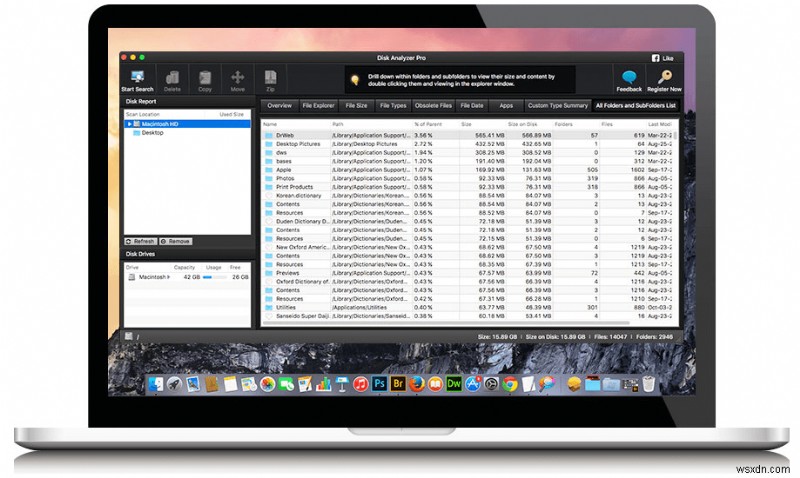
Task: Select the Photos folder row
Action: [467, 179]
